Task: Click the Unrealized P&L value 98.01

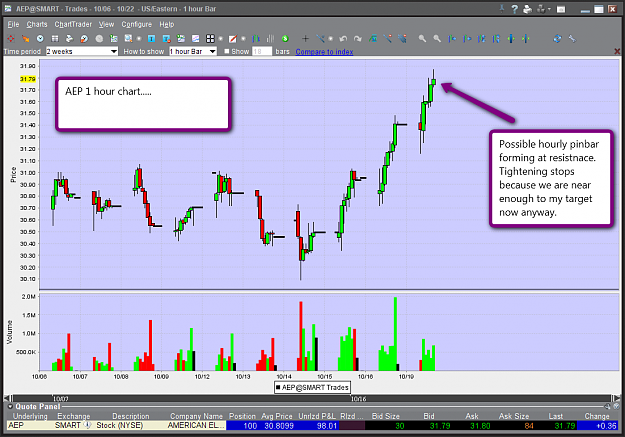Action: [327, 425]
